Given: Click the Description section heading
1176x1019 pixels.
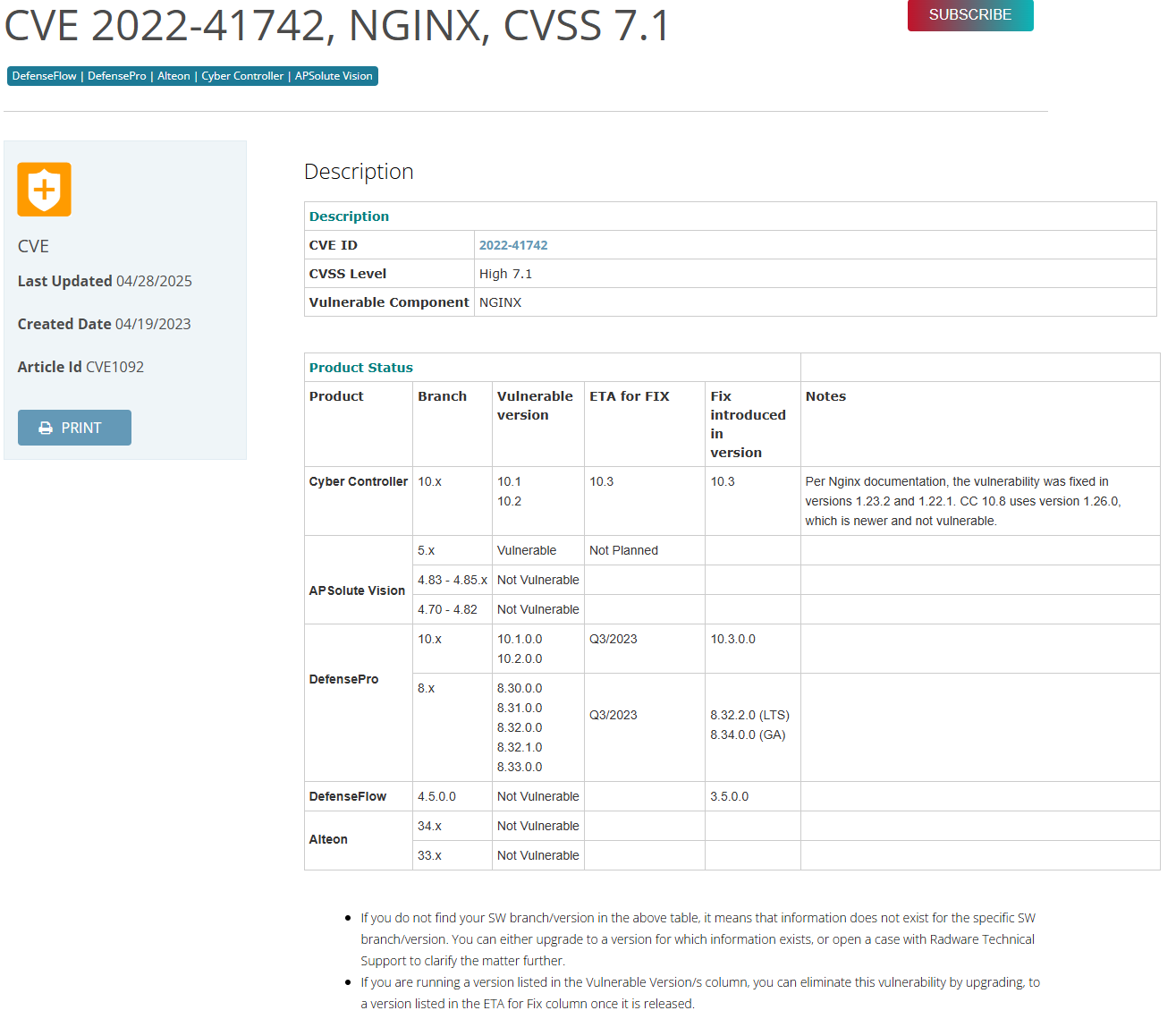Looking at the screenshot, I should pos(359,171).
